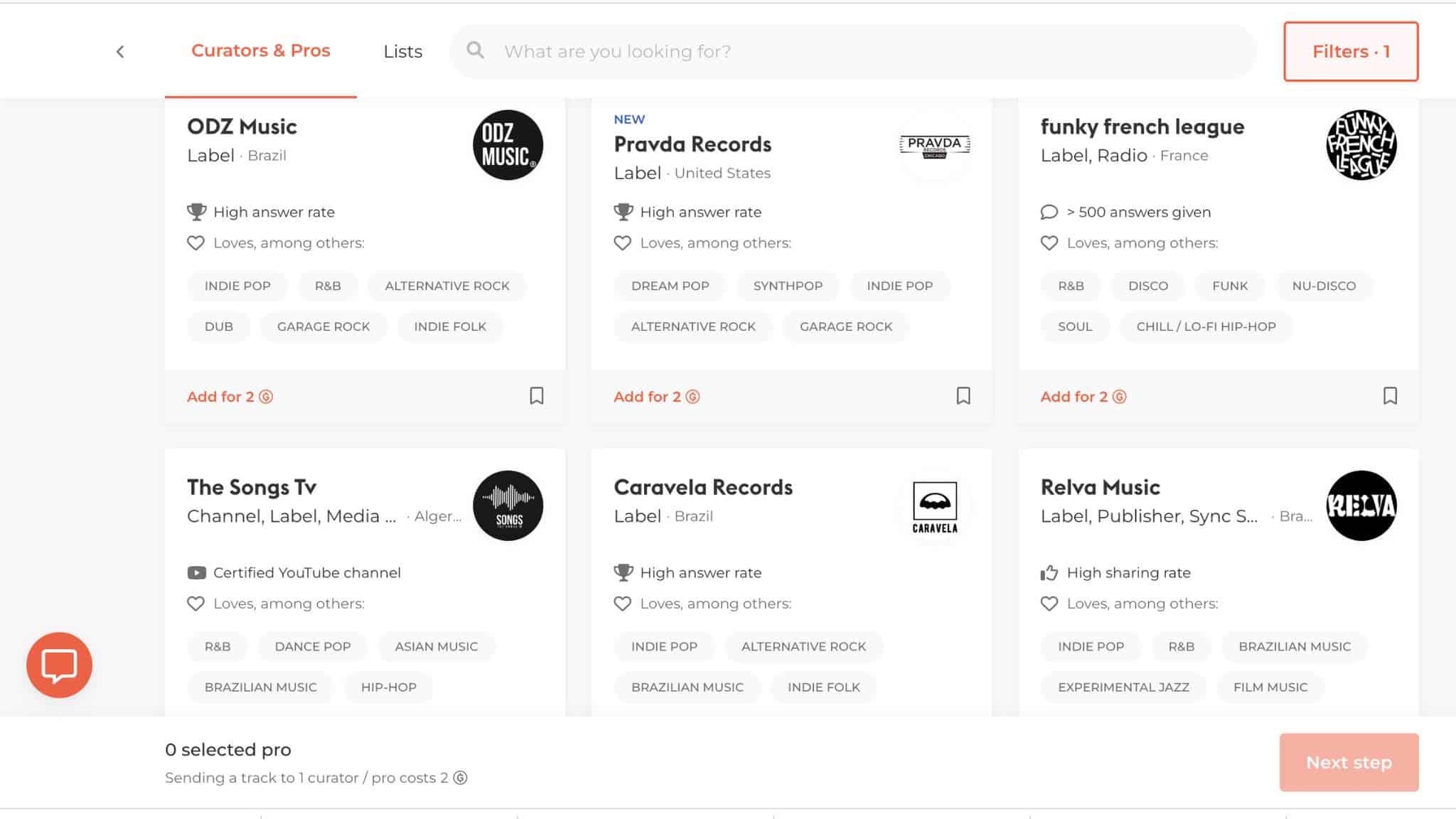Click NEW badge on Pravda Records
Screen dimensions: 1456x819
point(629,119)
